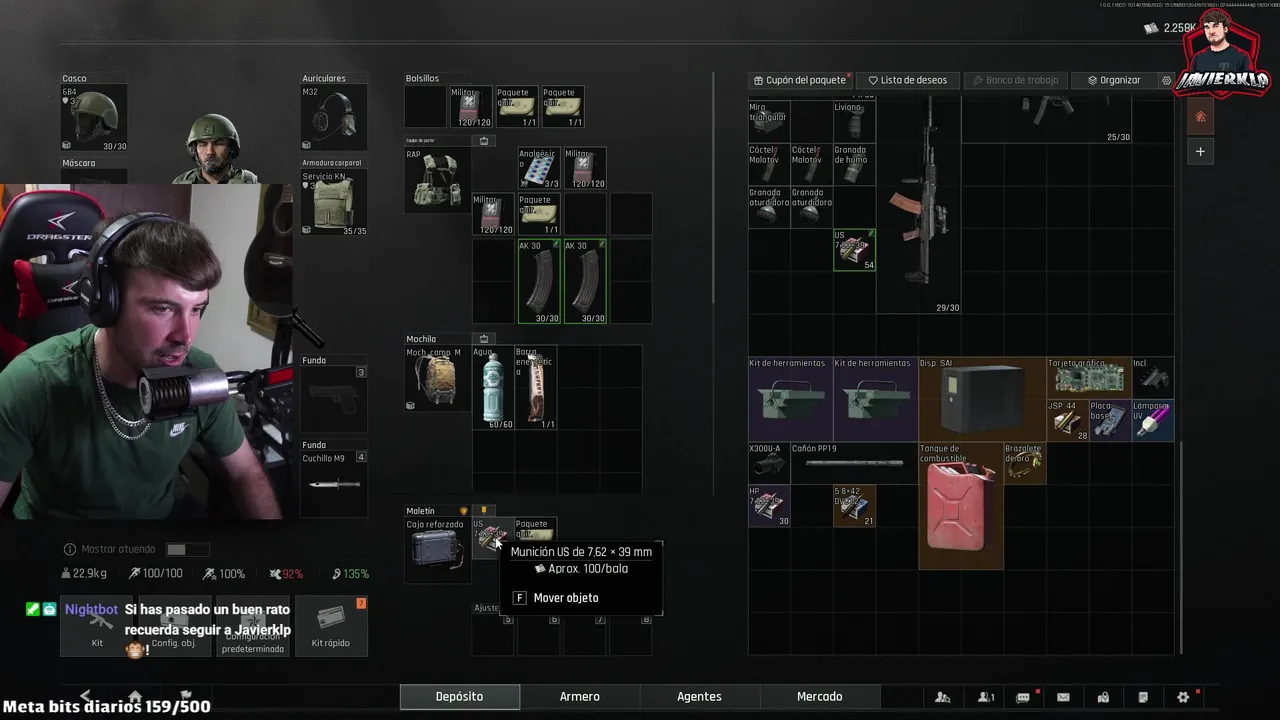This screenshot has height=720, width=1280.
Task: Open the organize settings gear icon
Action: tap(1166, 80)
